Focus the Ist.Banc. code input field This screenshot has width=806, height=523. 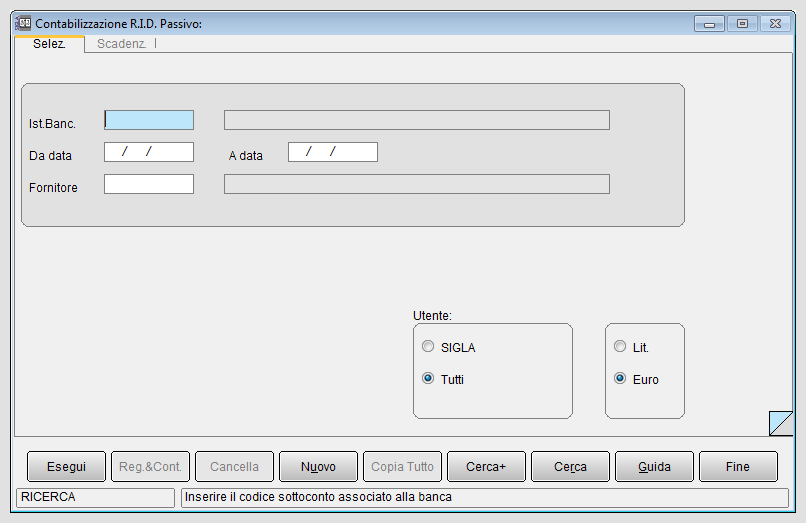point(149,120)
